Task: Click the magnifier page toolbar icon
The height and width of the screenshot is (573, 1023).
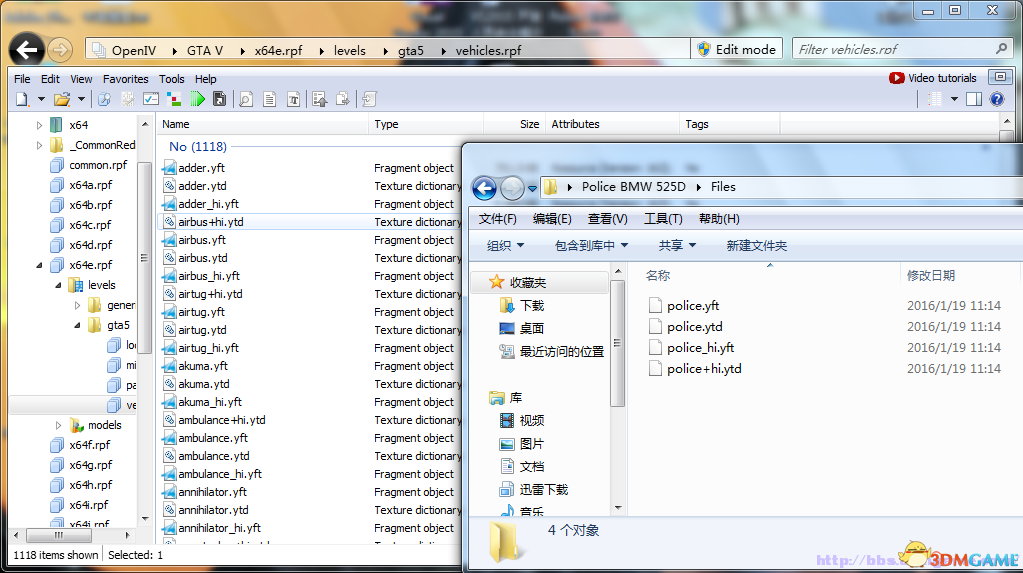Action: pos(246,99)
